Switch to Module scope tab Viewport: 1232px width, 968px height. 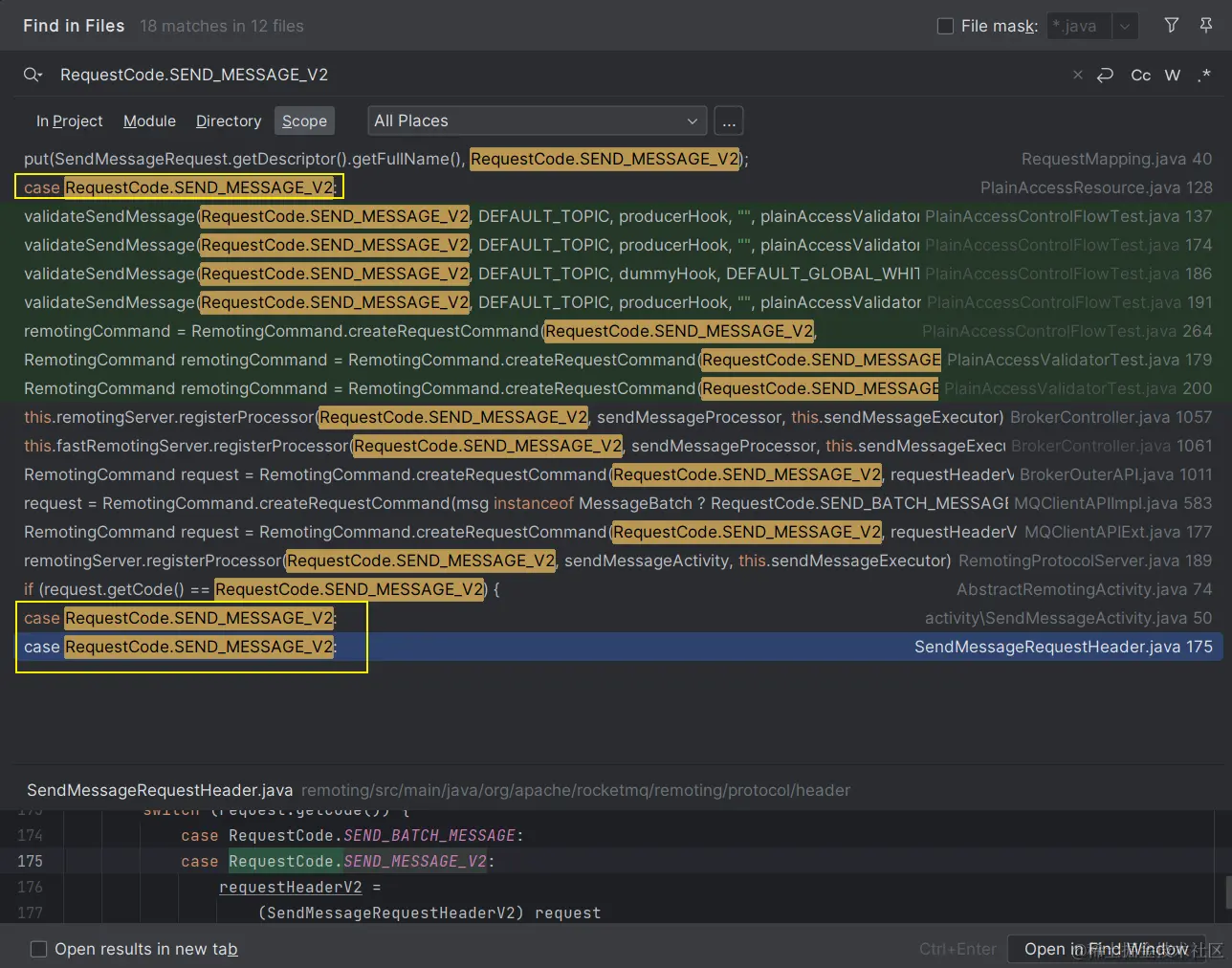pos(149,121)
